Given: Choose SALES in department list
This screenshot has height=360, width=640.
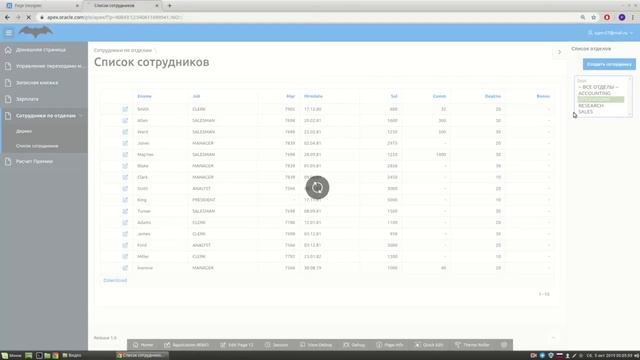Looking at the screenshot, I should tap(586, 111).
